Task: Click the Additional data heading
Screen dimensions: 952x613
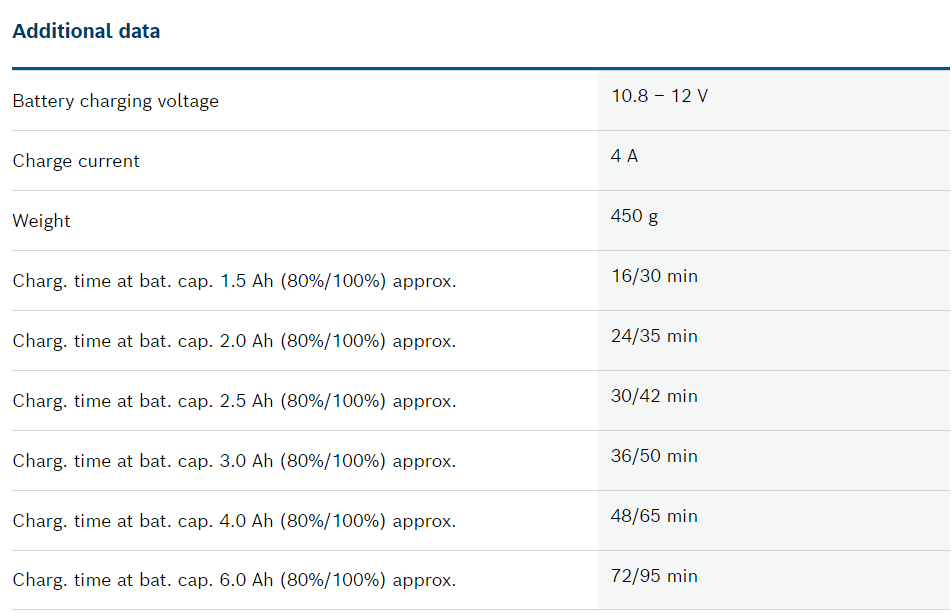Action: click(x=86, y=31)
